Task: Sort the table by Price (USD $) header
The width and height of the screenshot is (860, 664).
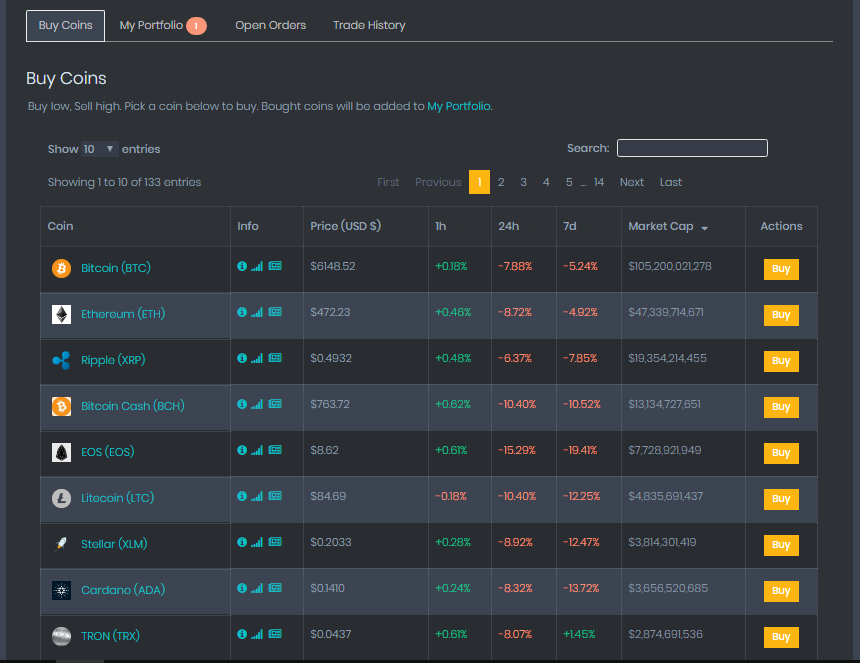Action: (365, 226)
